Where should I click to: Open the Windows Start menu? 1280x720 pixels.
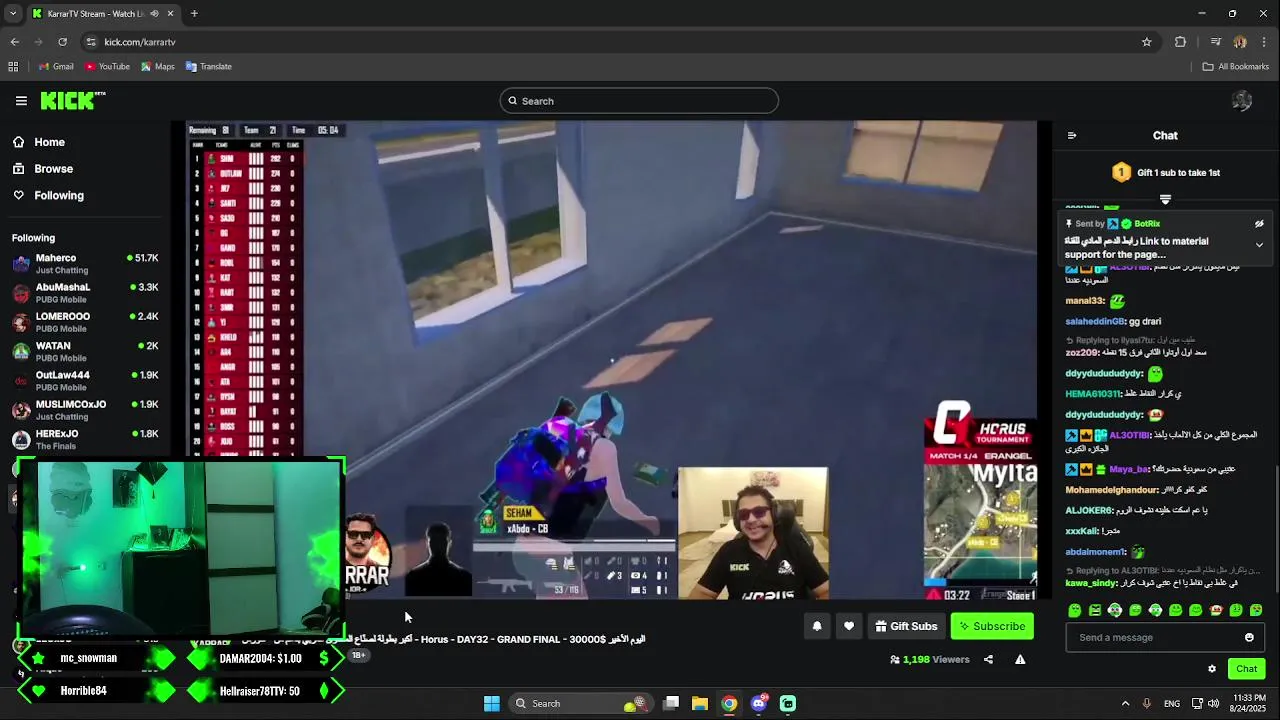pyautogui.click(x=491, y=704)
